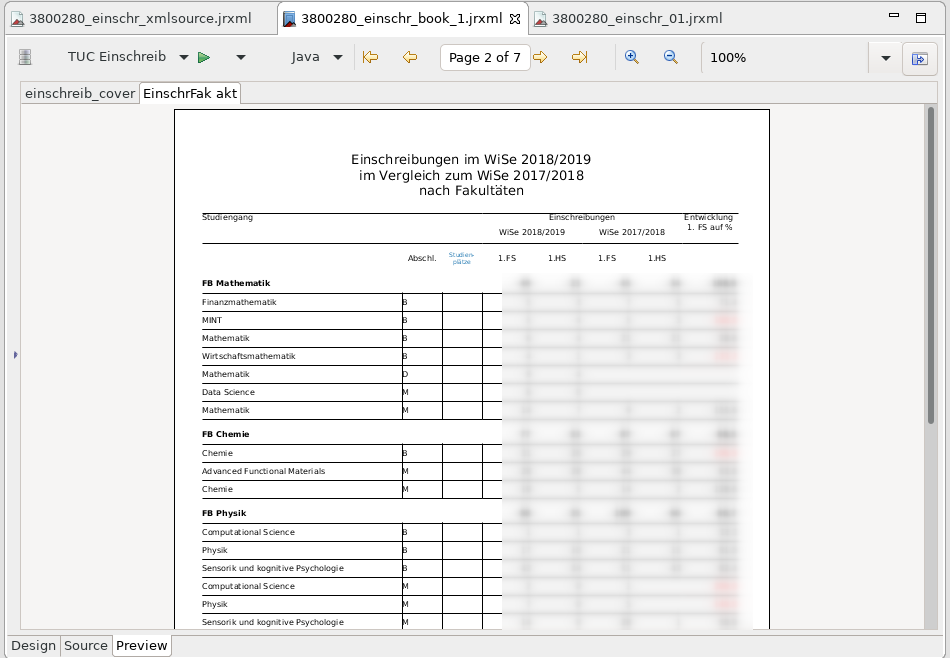
Task: Maximize the editor area
Action: coord(921,18)
